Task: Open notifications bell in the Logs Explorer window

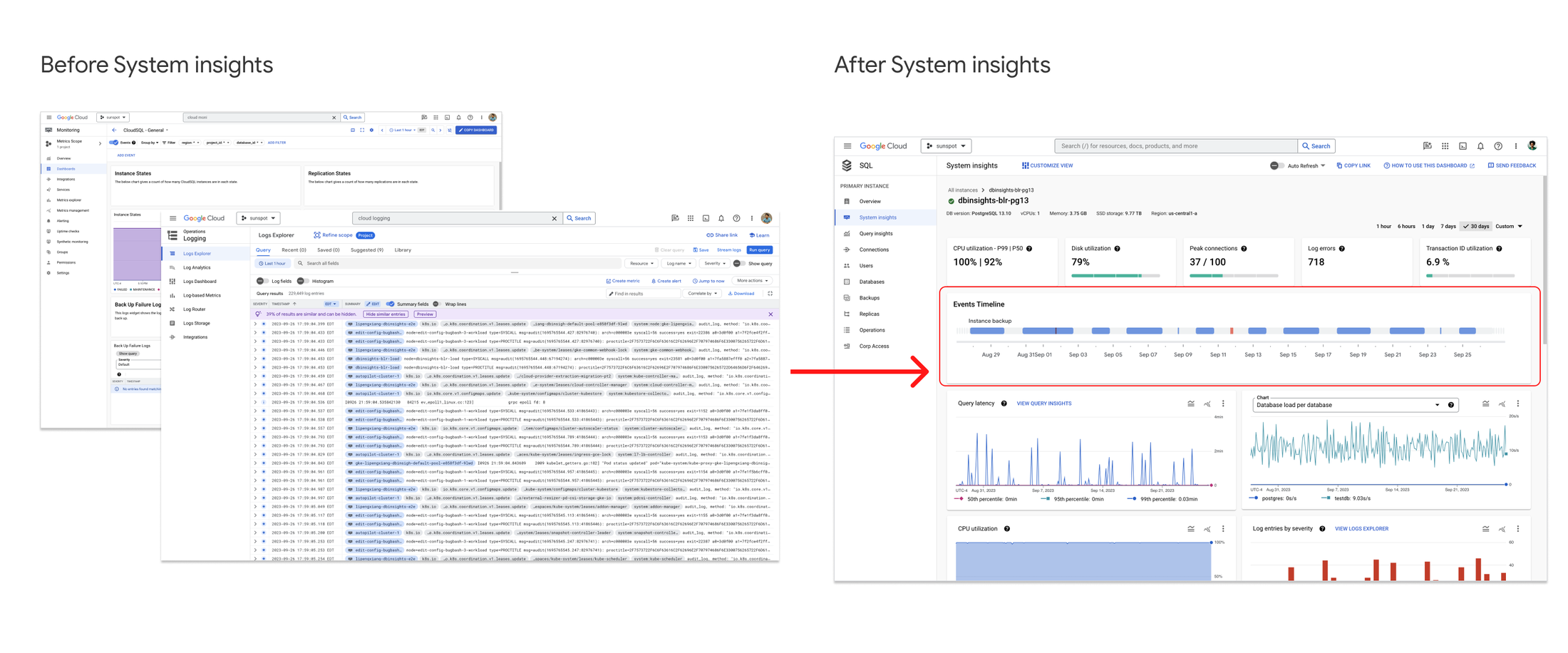Action: pos(721,218)
